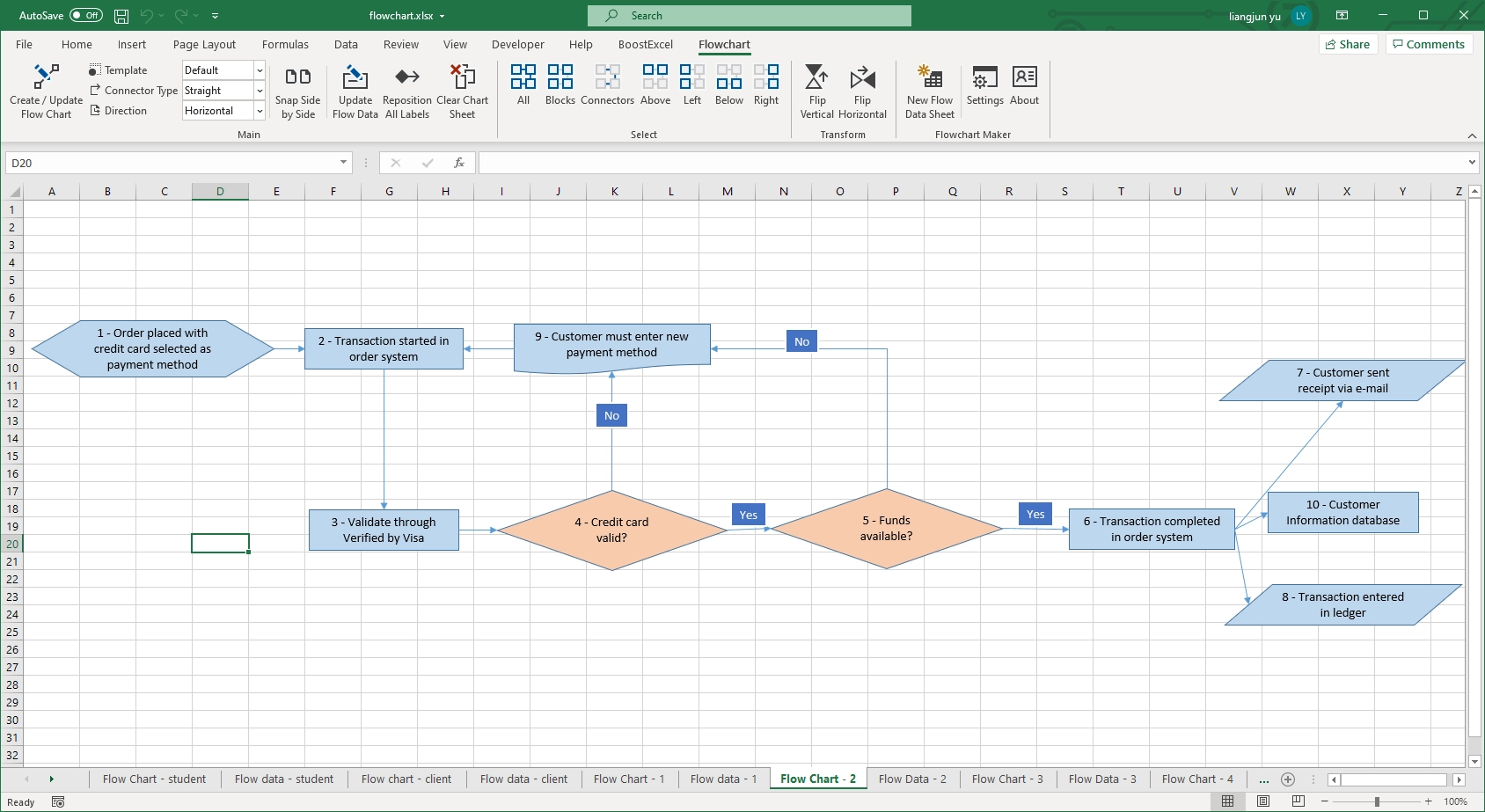Toggle AutoSave switch

(x=86, y=16)
